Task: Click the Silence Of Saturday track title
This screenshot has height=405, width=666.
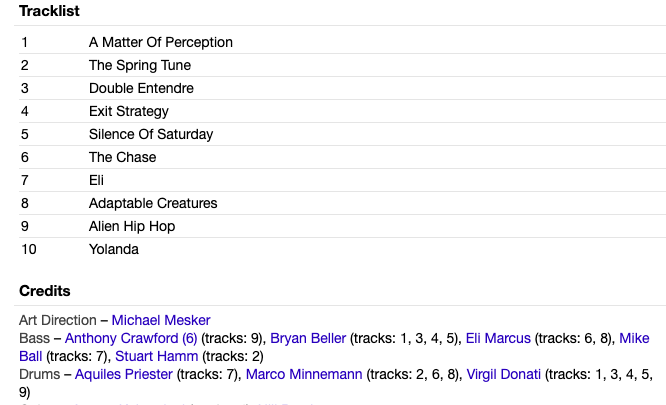Action: (x=151, y=134)
